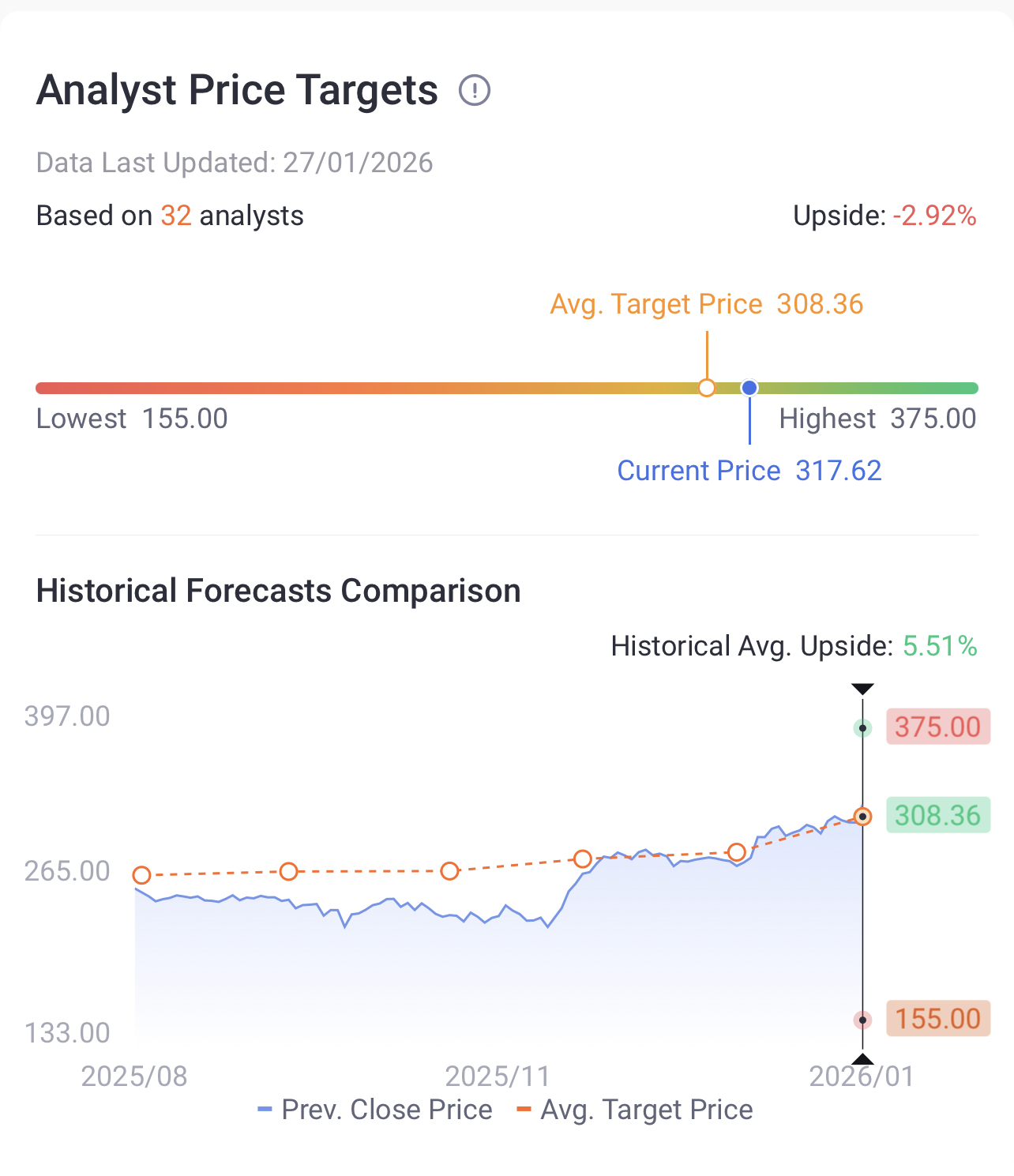Click the top black triangle cursor handle
This screenshot has width=1014, height=1176.
coord(863,689)
